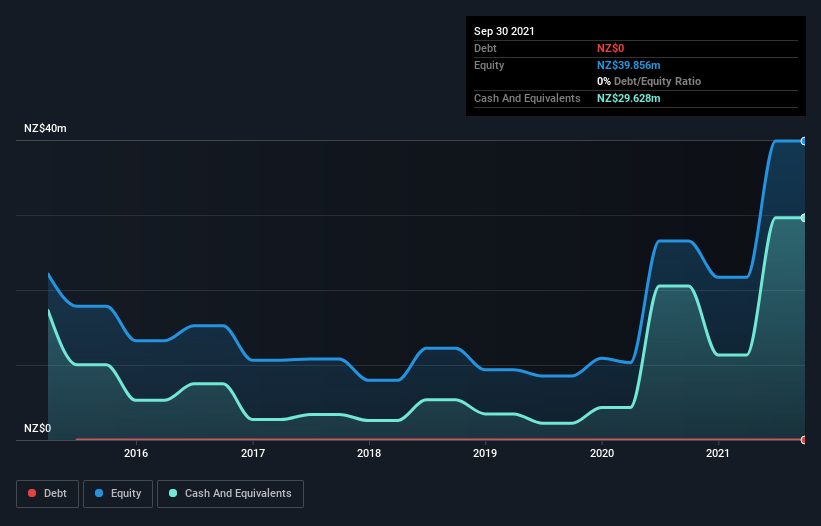Viewport: 821px width, 526px height.
Task: Select the Equity endpoint marker at Sep 2021
Action: 804,141
